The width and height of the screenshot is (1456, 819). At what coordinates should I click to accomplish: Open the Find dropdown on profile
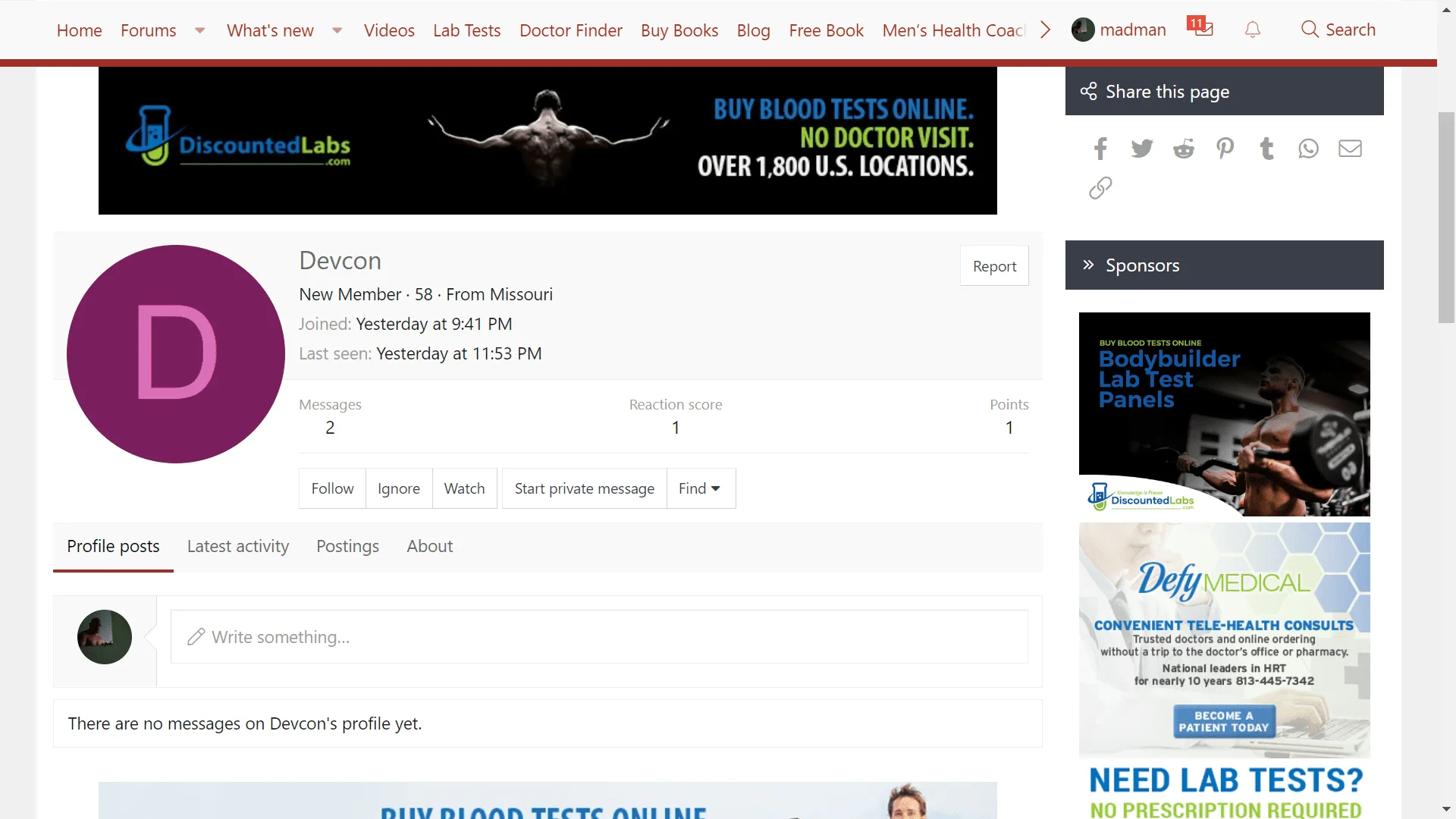pyautogui.click(x=699, y=488)
